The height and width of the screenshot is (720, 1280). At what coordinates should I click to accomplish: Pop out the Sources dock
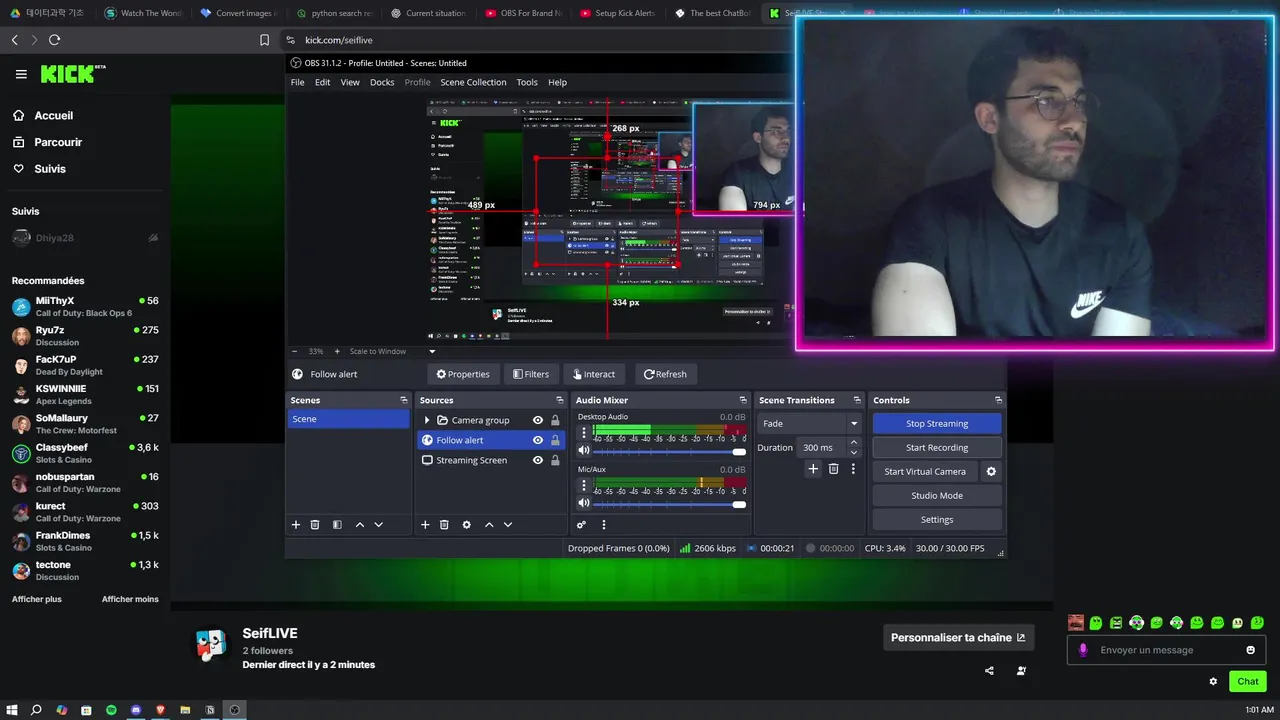(x=560, y=400)
